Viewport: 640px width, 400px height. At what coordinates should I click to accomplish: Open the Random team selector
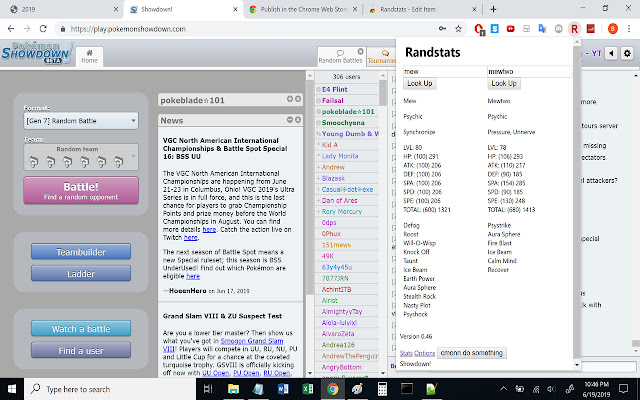(81, 157)
